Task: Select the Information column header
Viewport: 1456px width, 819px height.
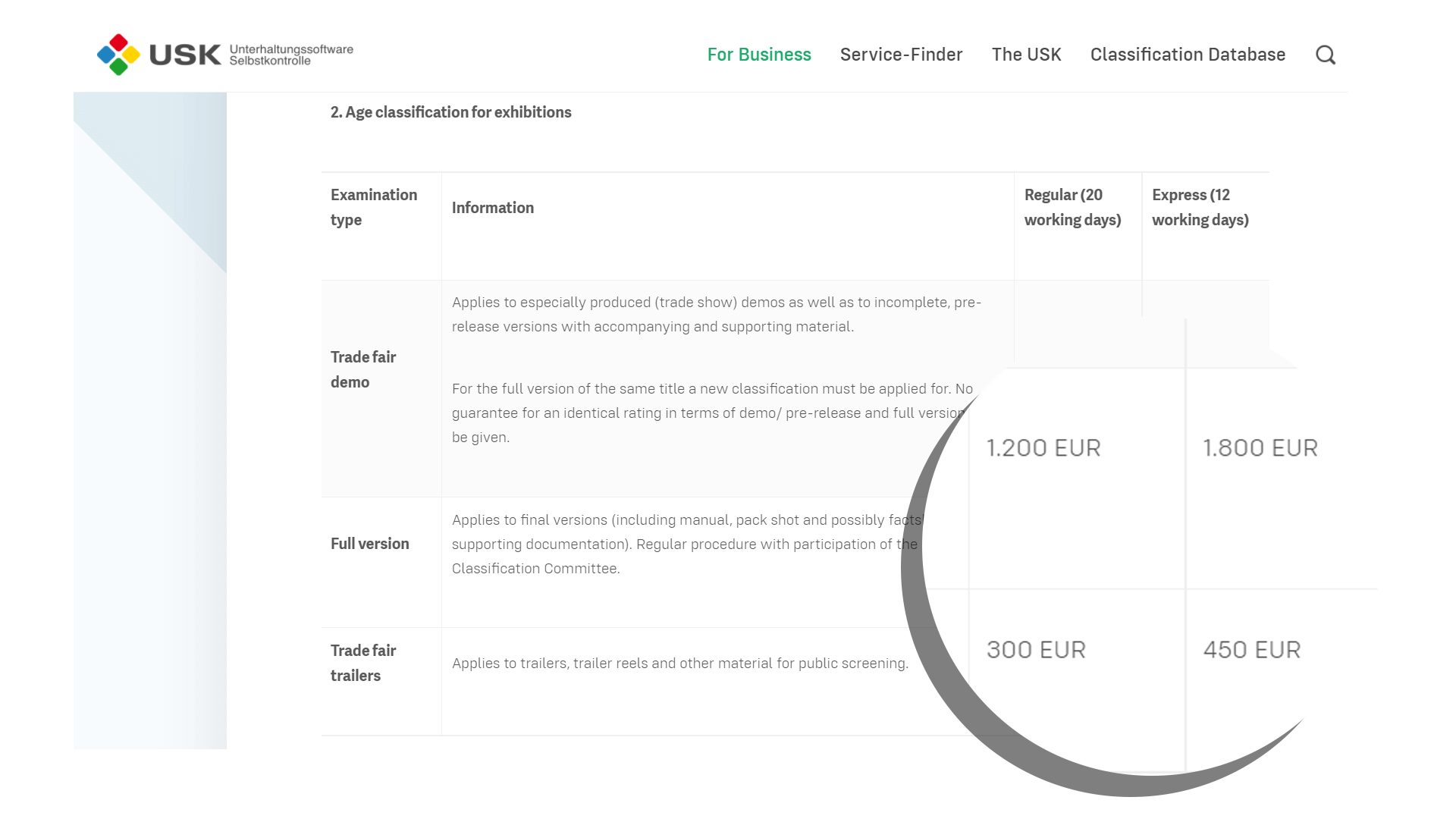Action: coord(493,208)
